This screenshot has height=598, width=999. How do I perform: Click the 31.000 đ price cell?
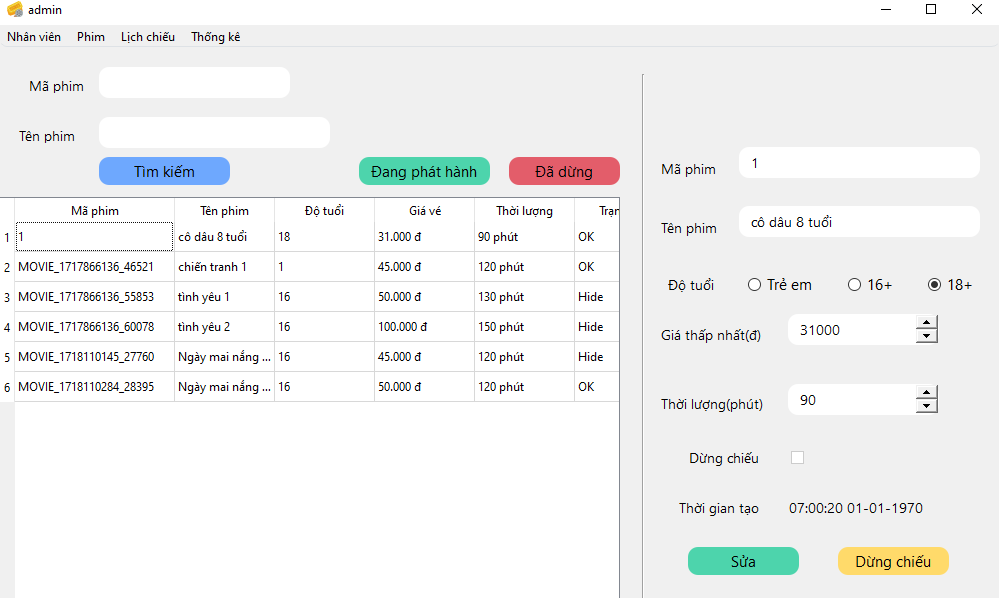coord(424,237)
